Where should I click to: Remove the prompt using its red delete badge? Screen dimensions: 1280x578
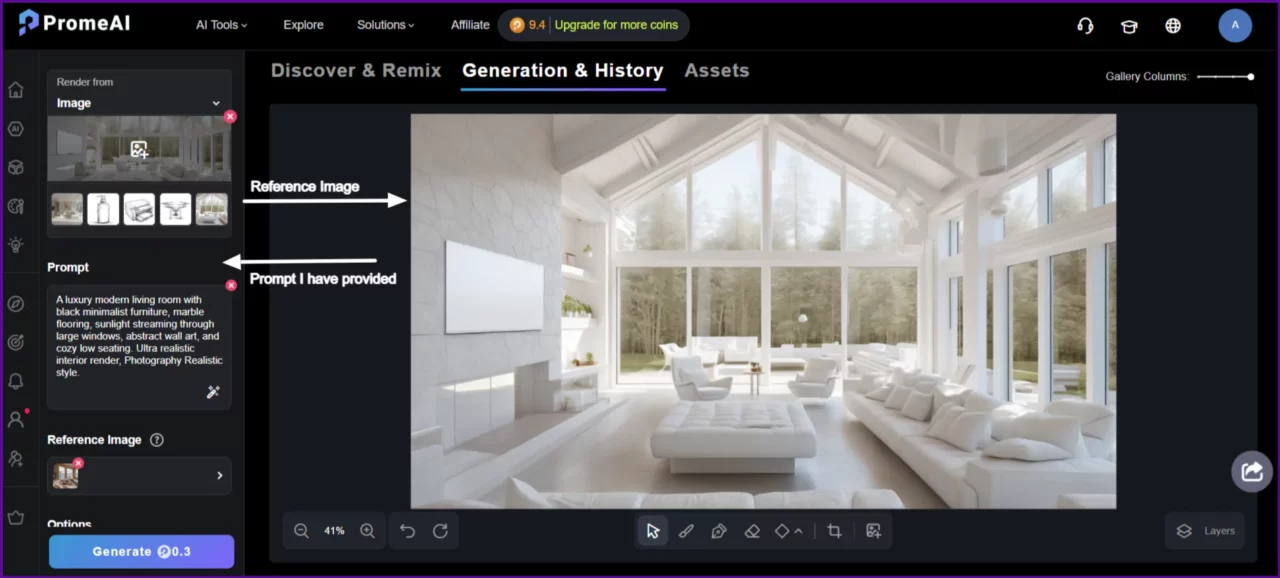[231, 285]
